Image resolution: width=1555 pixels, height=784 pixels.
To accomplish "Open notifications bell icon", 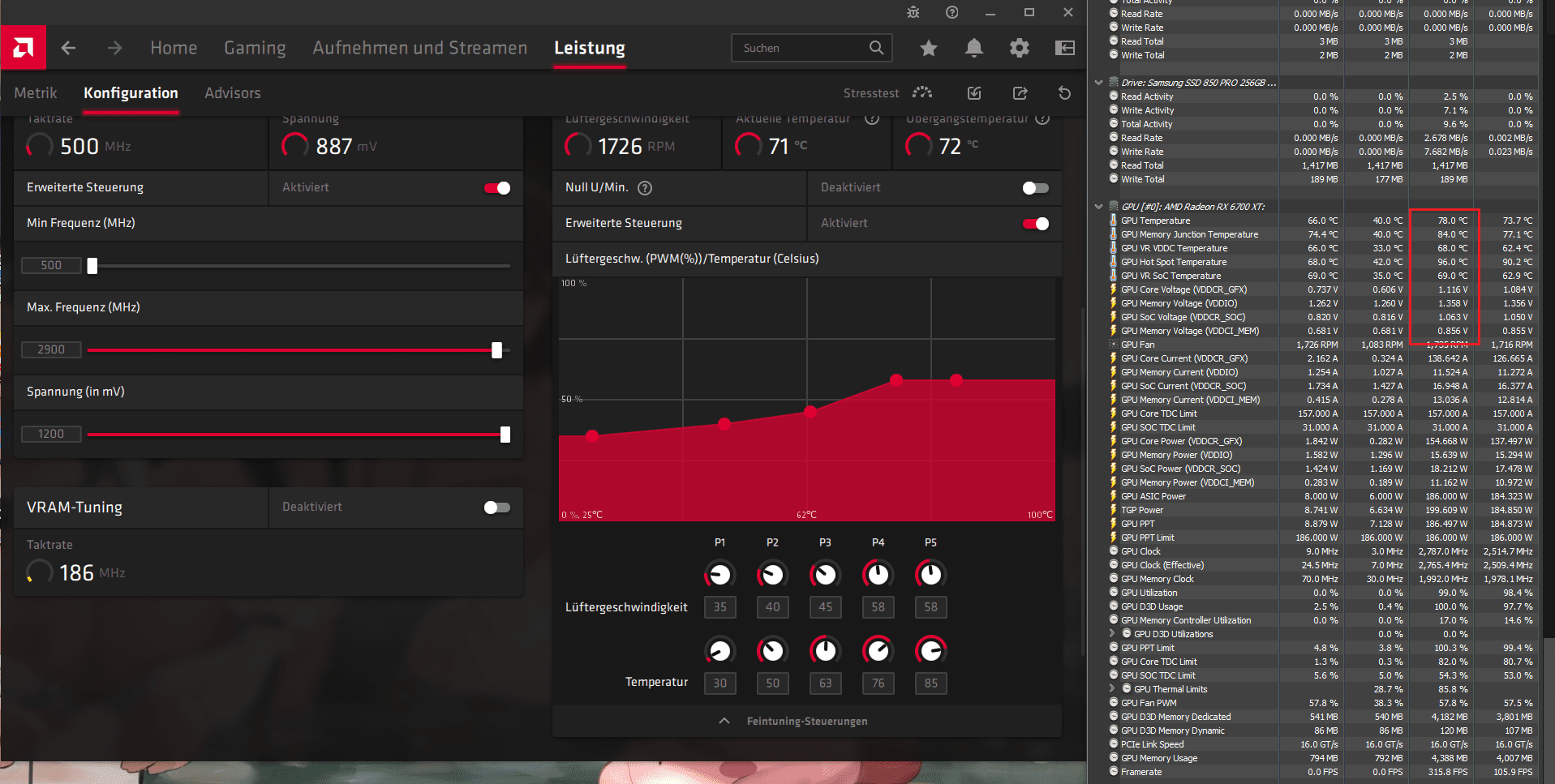I will [974, 48].
